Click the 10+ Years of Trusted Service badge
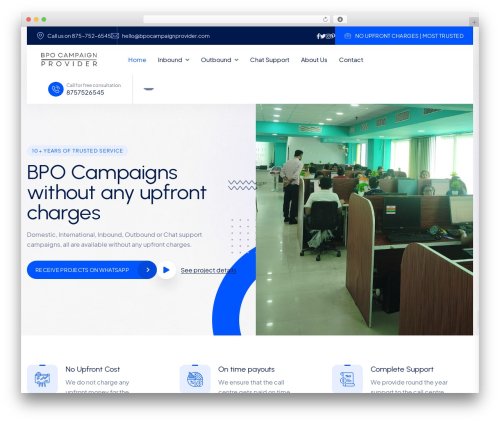 click(77, 151)
